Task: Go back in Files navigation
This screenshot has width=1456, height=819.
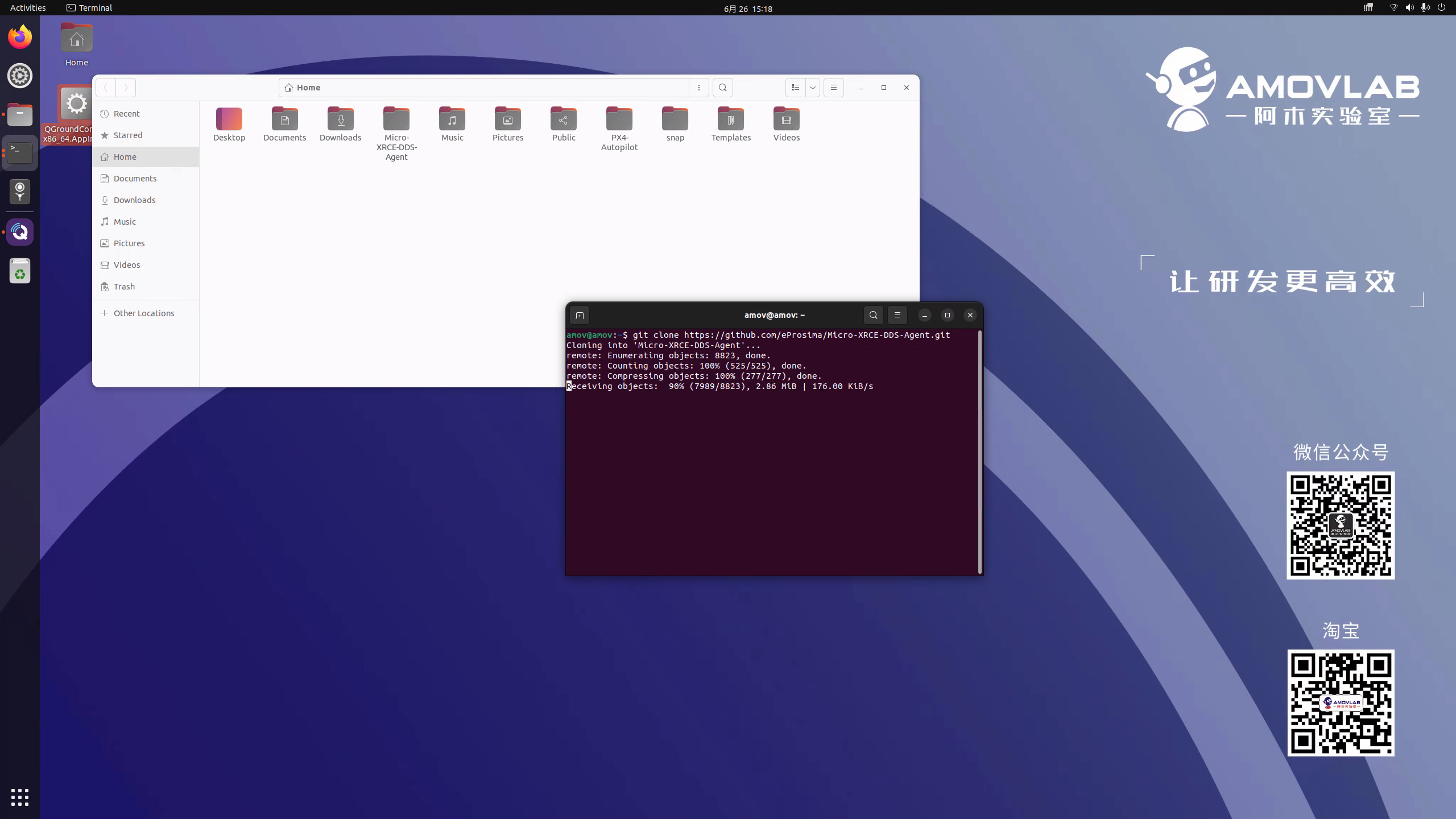Action: pos(106,88)
